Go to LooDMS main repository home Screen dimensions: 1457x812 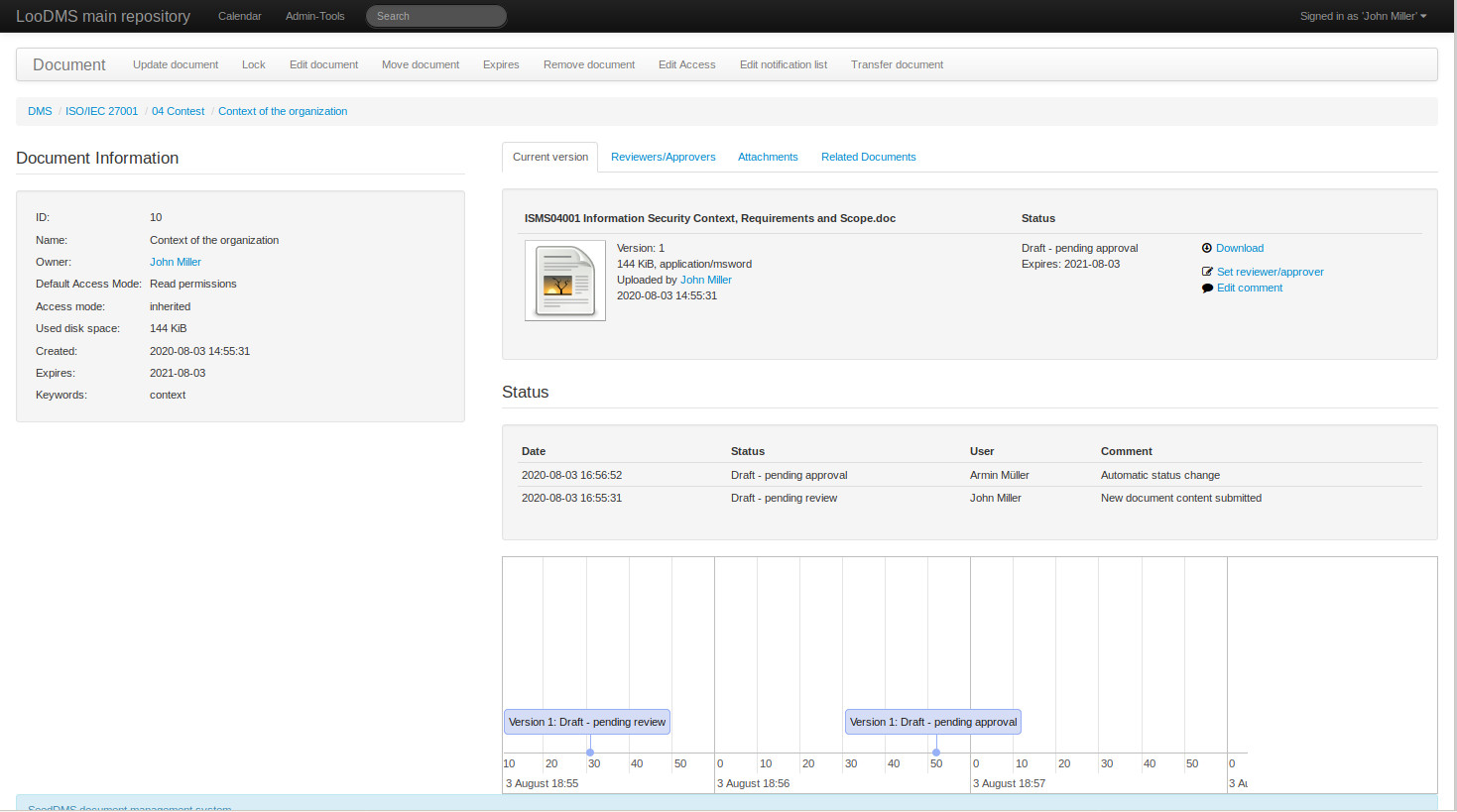(x=103, y=16)
